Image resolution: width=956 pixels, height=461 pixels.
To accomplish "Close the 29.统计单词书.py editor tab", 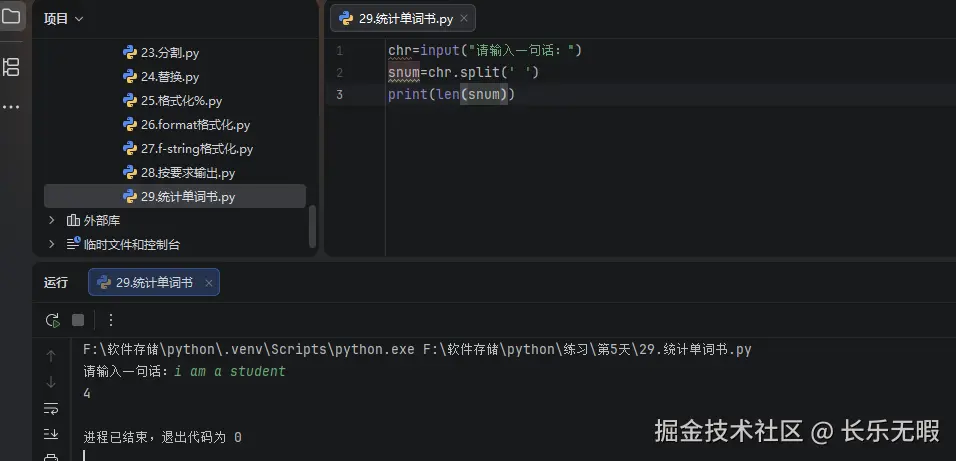I will (464, 18).
